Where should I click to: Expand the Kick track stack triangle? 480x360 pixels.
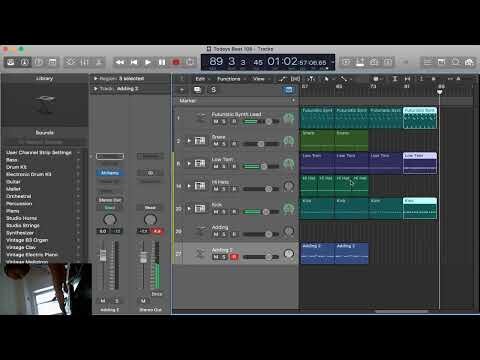[189, 209]
